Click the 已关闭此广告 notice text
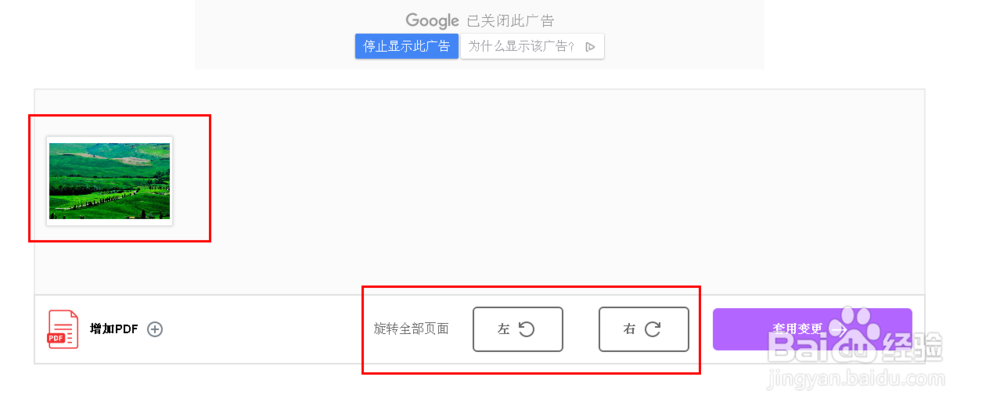1000x413 pixels. point(510,20)
